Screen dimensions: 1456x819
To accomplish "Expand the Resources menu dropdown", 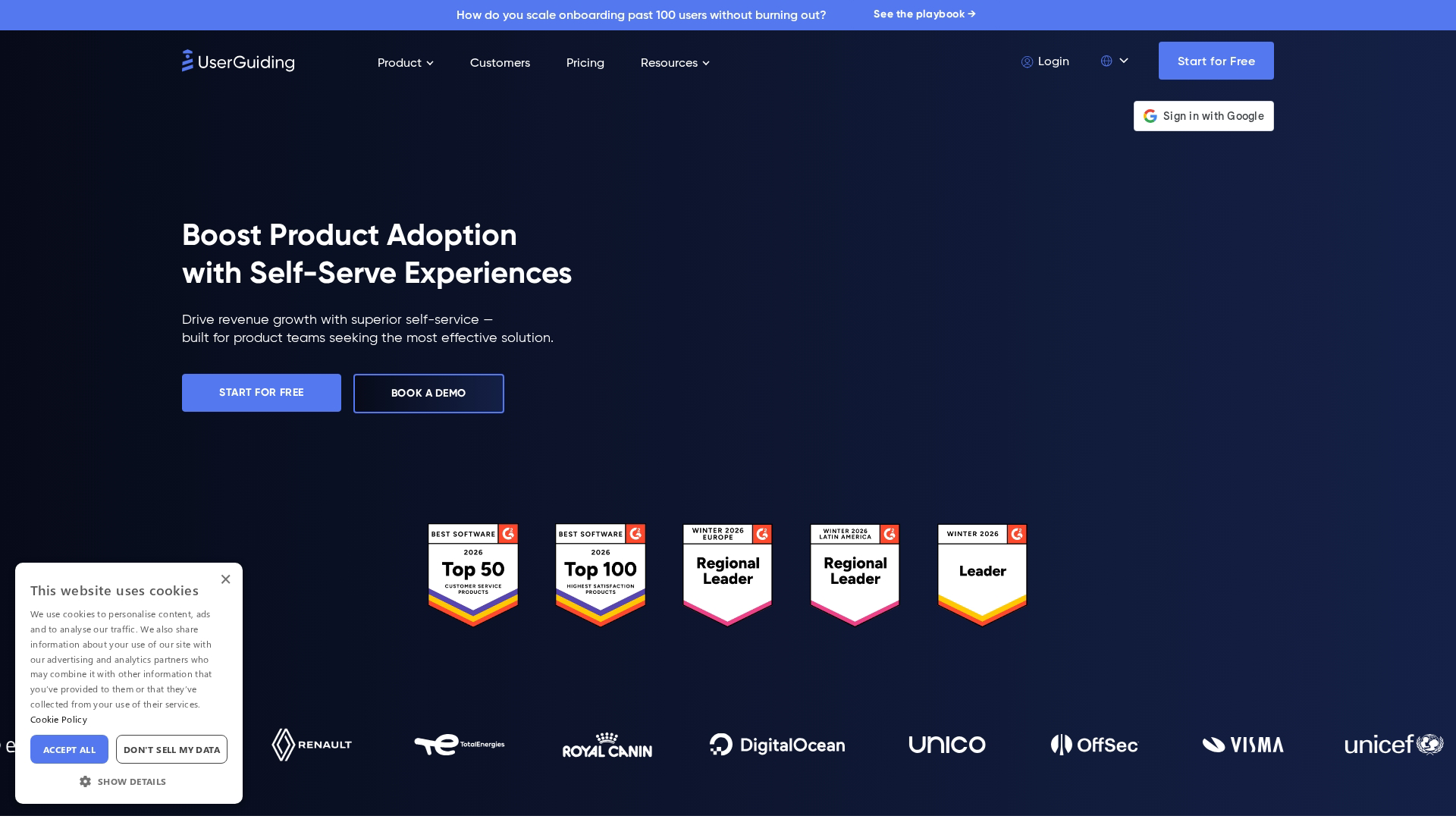I will click(x=674, y=63).
